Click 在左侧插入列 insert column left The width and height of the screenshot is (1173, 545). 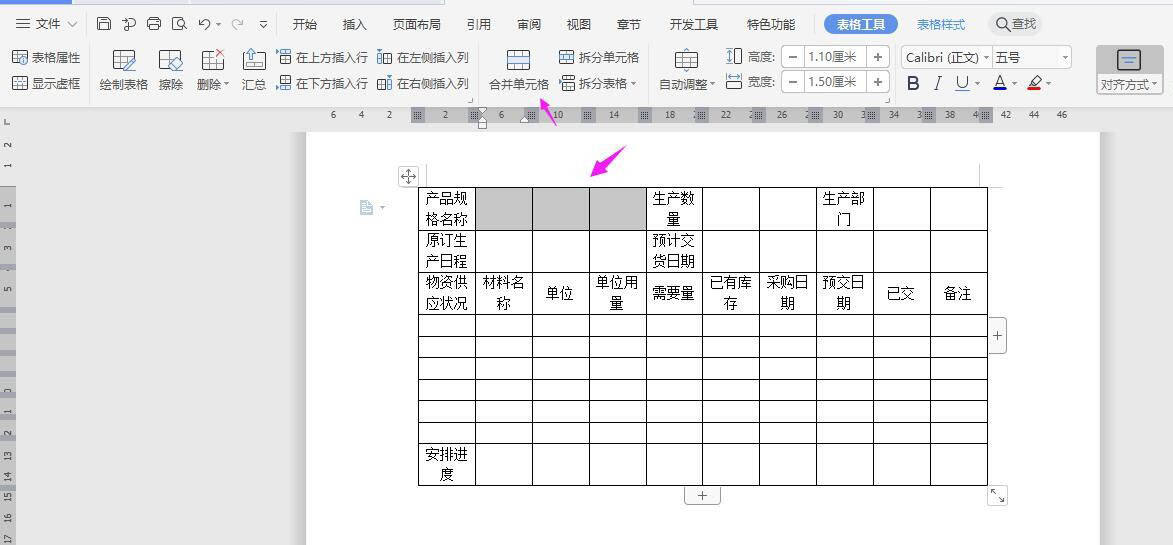pyautogui.click(x=423, y=58)
